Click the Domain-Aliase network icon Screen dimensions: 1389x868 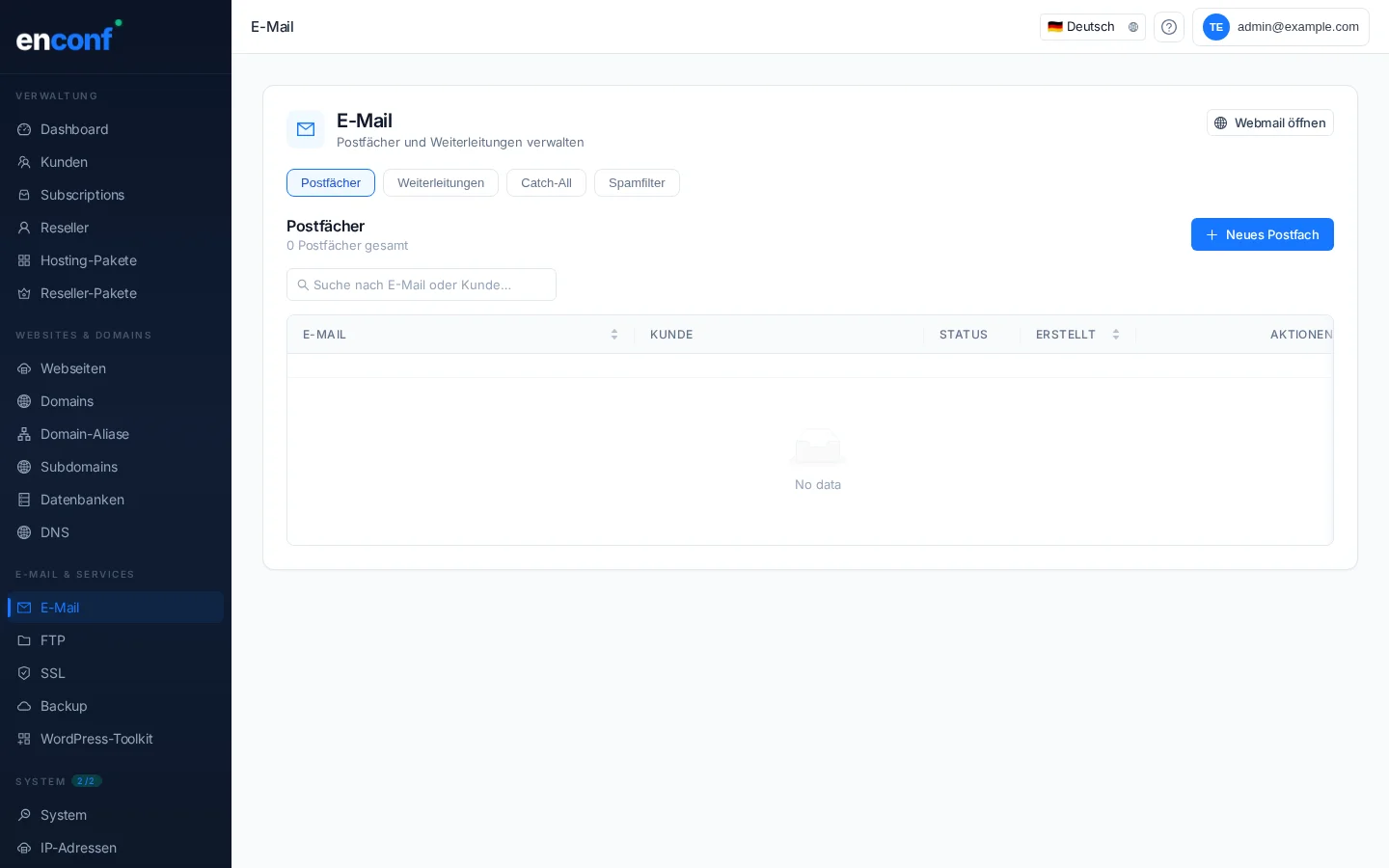coord(24,434)
